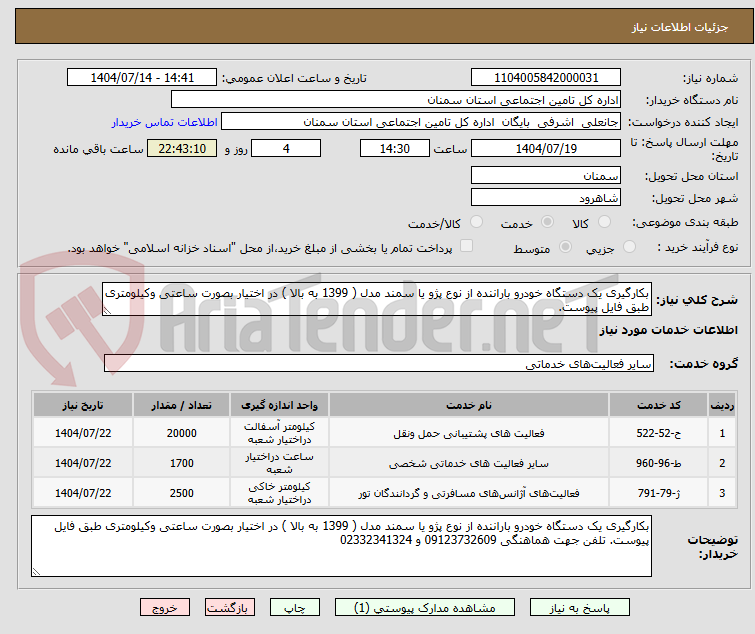The width and height of the screenshot is (755, 634).
Task: Click unit cell کیلومتر آسفالت دراختیار شعبه
Action: [x=280, y=433]
